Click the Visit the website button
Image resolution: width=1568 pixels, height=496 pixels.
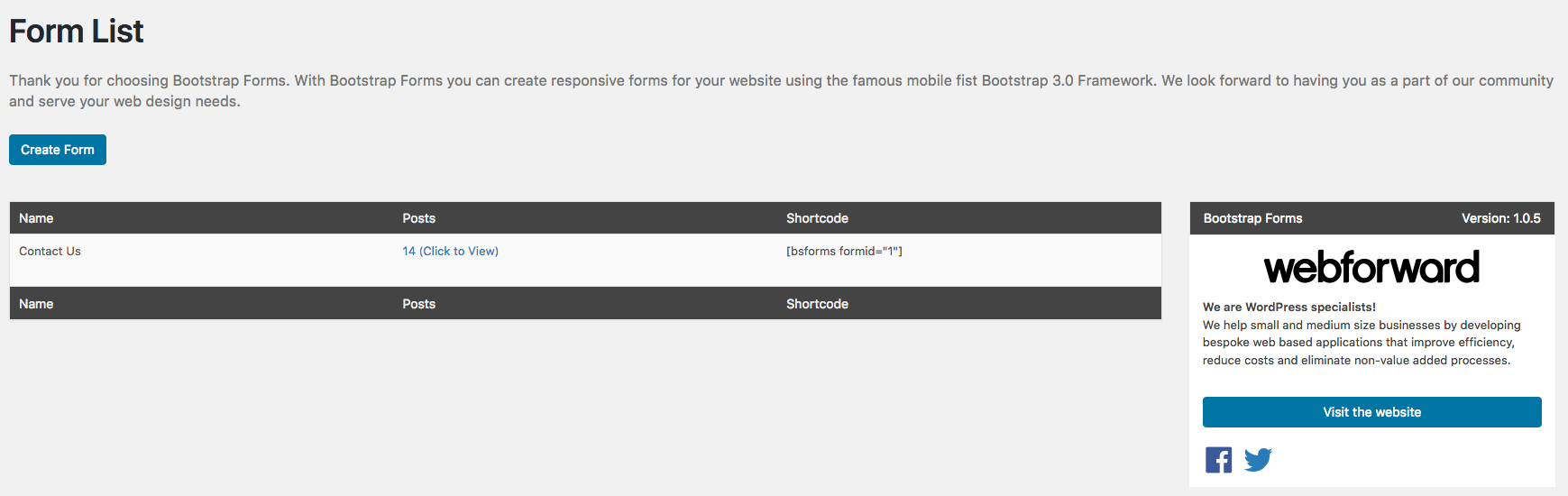click(x=1371, y=412)
